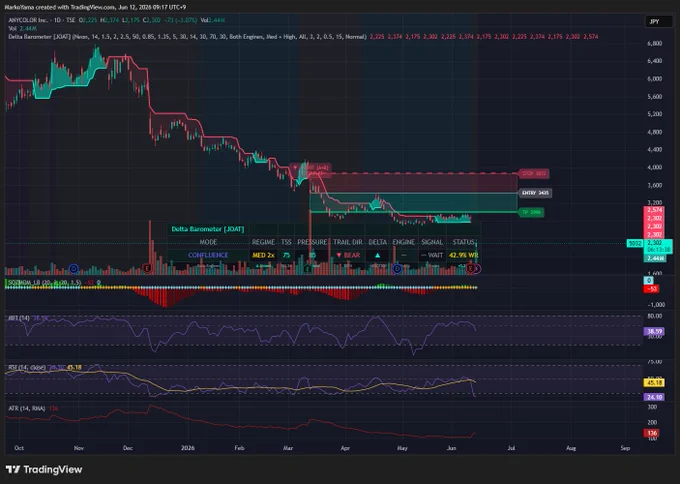Click the green TP price label
The height and width of the screenshot is (484, 680).
click(531, 212)
